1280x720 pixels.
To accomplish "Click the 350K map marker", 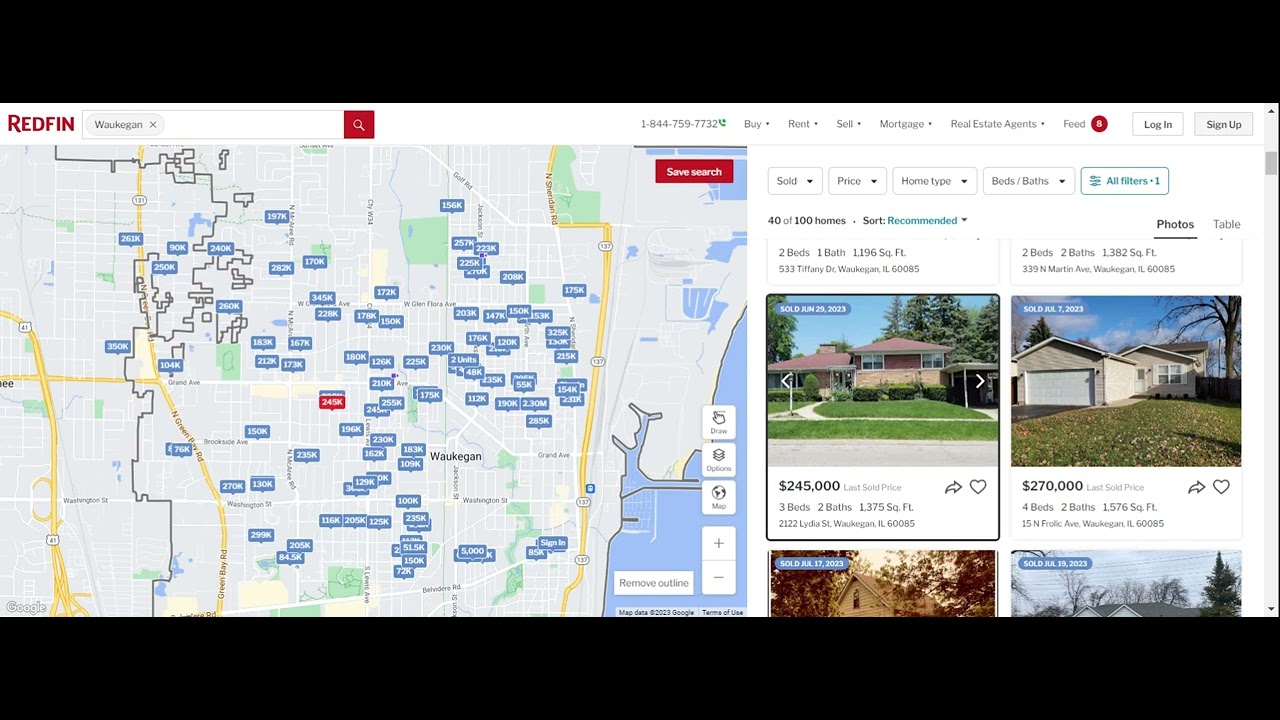I will tap(118, 347).
